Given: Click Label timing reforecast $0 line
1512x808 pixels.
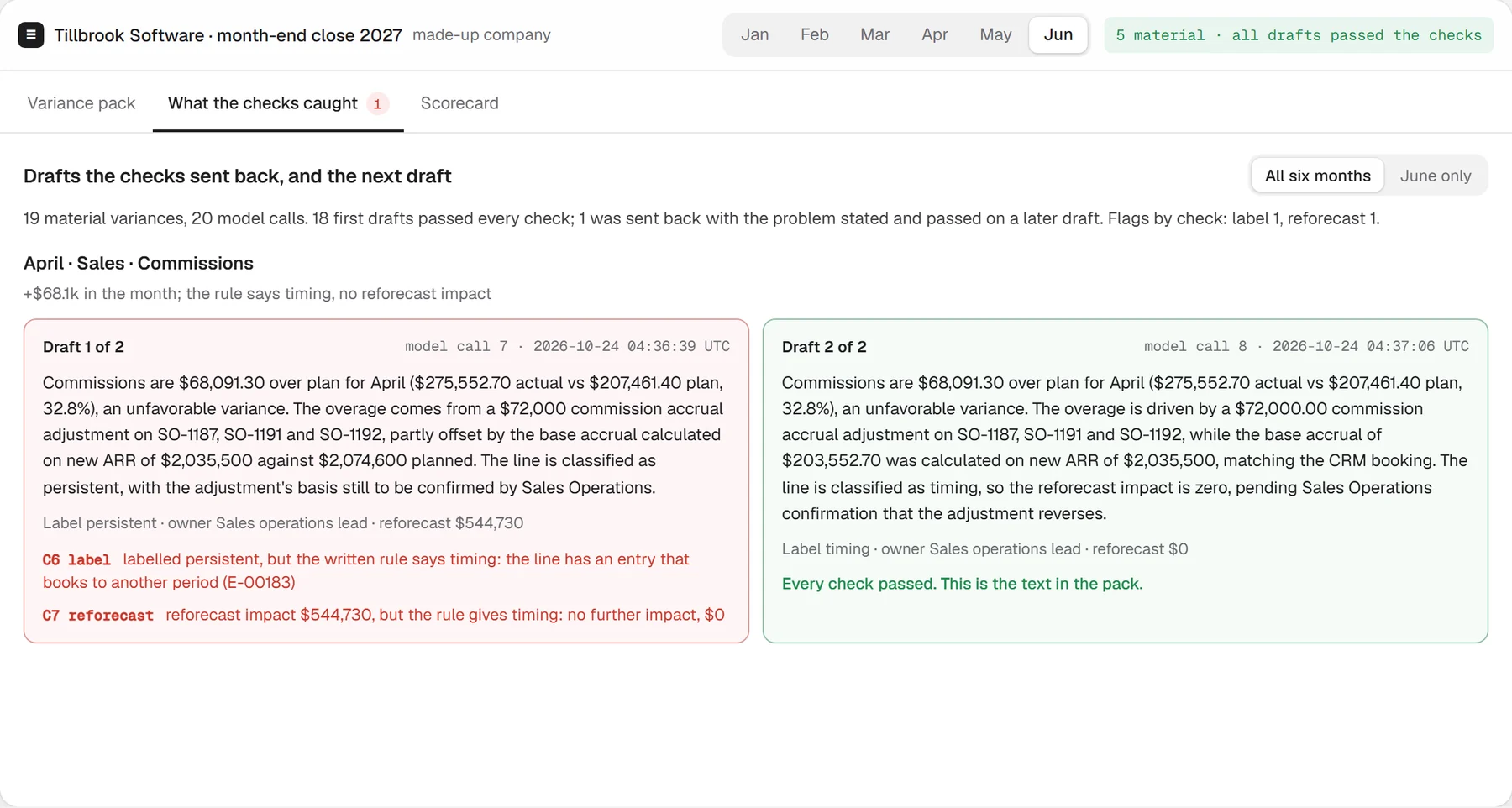Looking at the screenshot, I should tap(984, 549).
